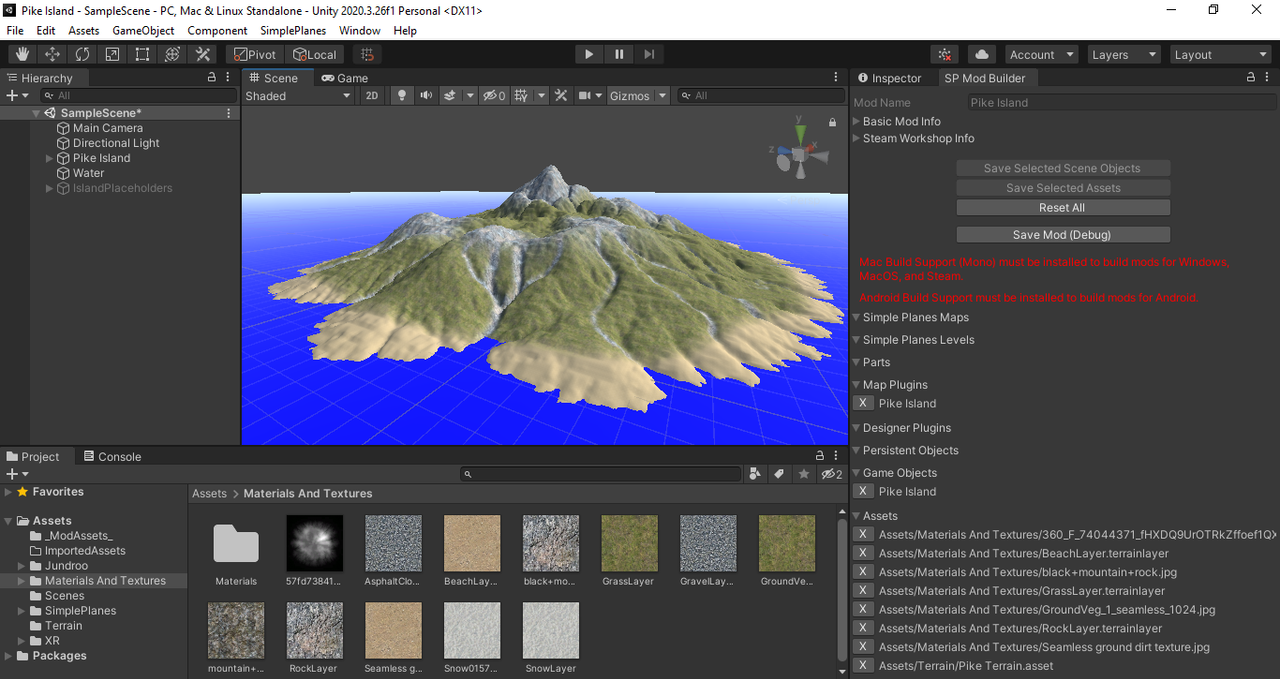Collapse Simple Planes Maps section
Image resolution: width=1280 pixels, height=679 pixels.
coord(857,317)
